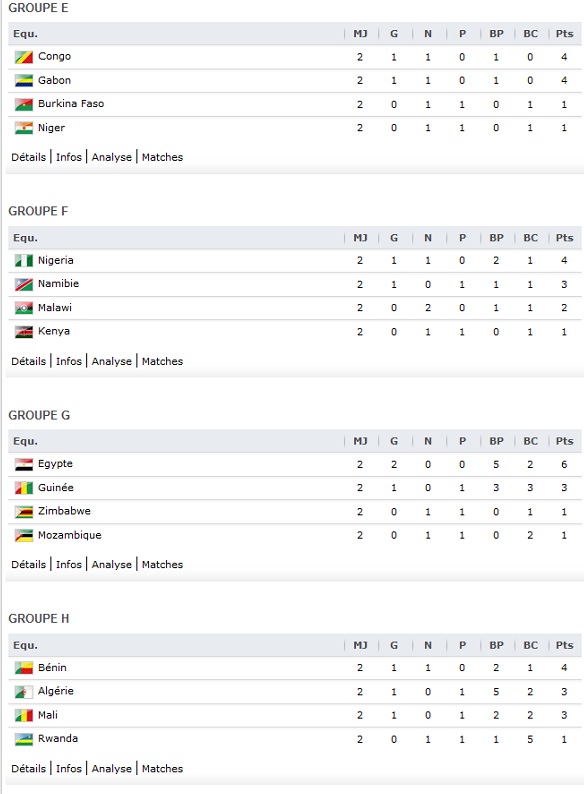
Task: Click the Rwanda flag icon
Action: (24, 739)
